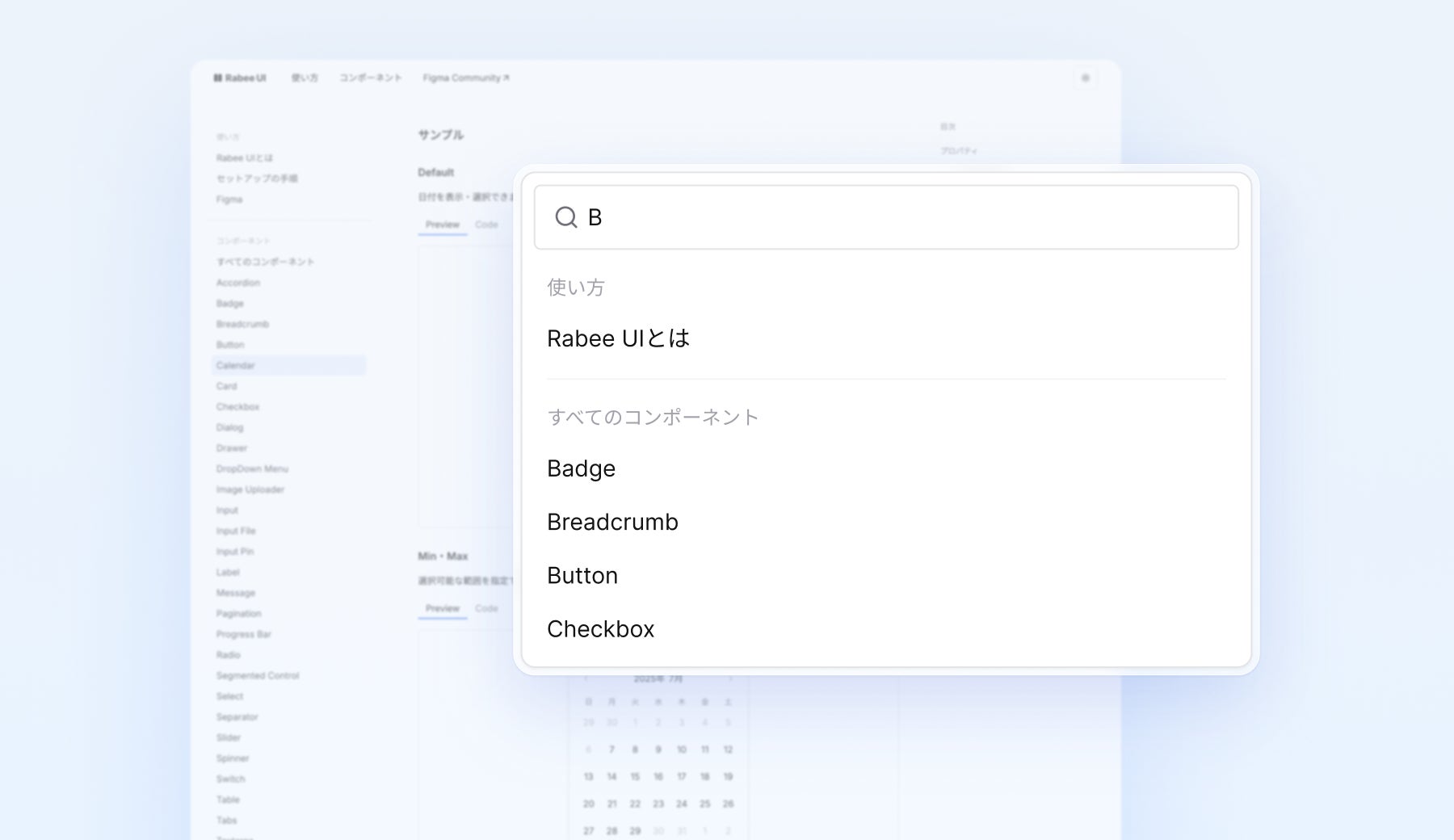This screenshot has height=840, width=1454.
Task: Switch to Code tab under Min・Max section
Action: point(486,608)
